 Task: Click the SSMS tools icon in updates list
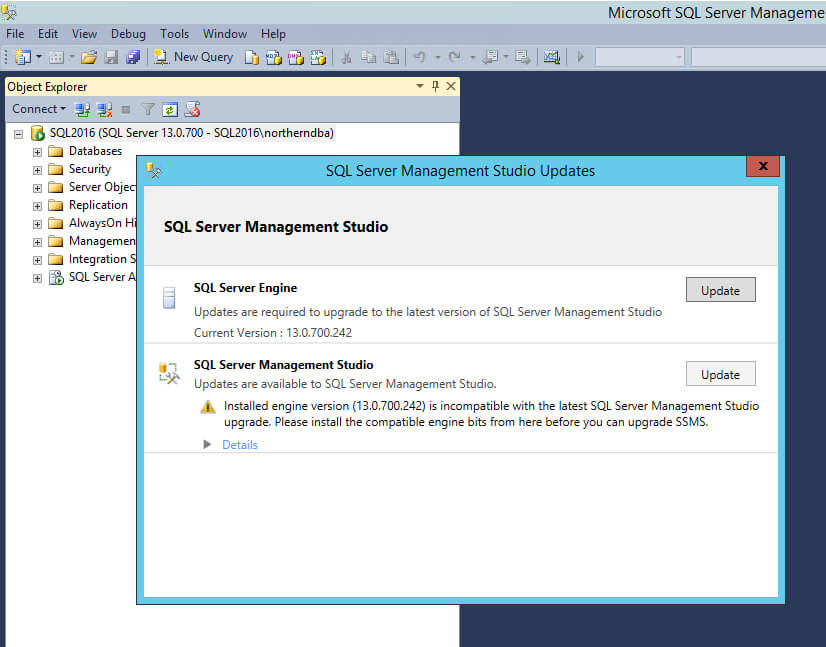click(x=169, y=372)
